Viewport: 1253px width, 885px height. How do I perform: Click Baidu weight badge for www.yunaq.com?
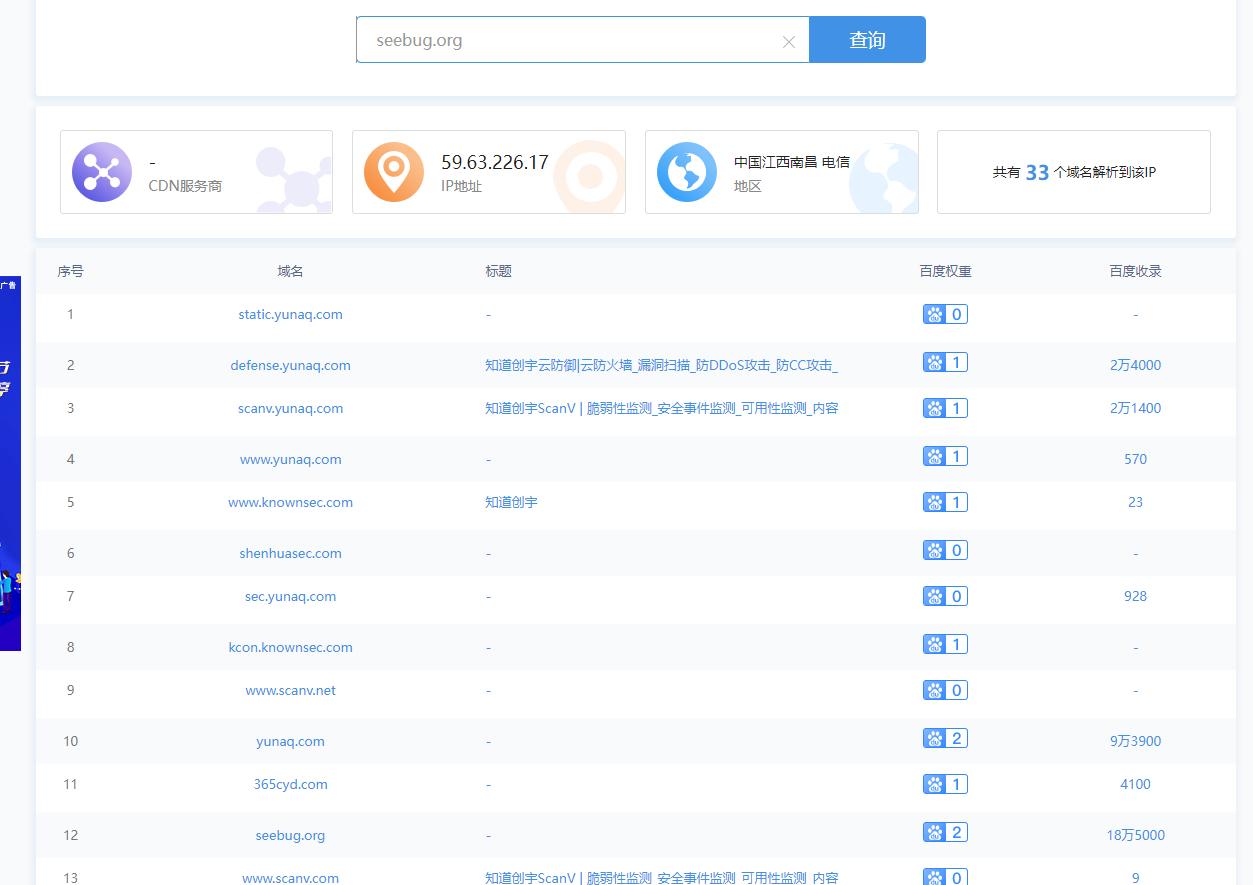tap(945, 456)
